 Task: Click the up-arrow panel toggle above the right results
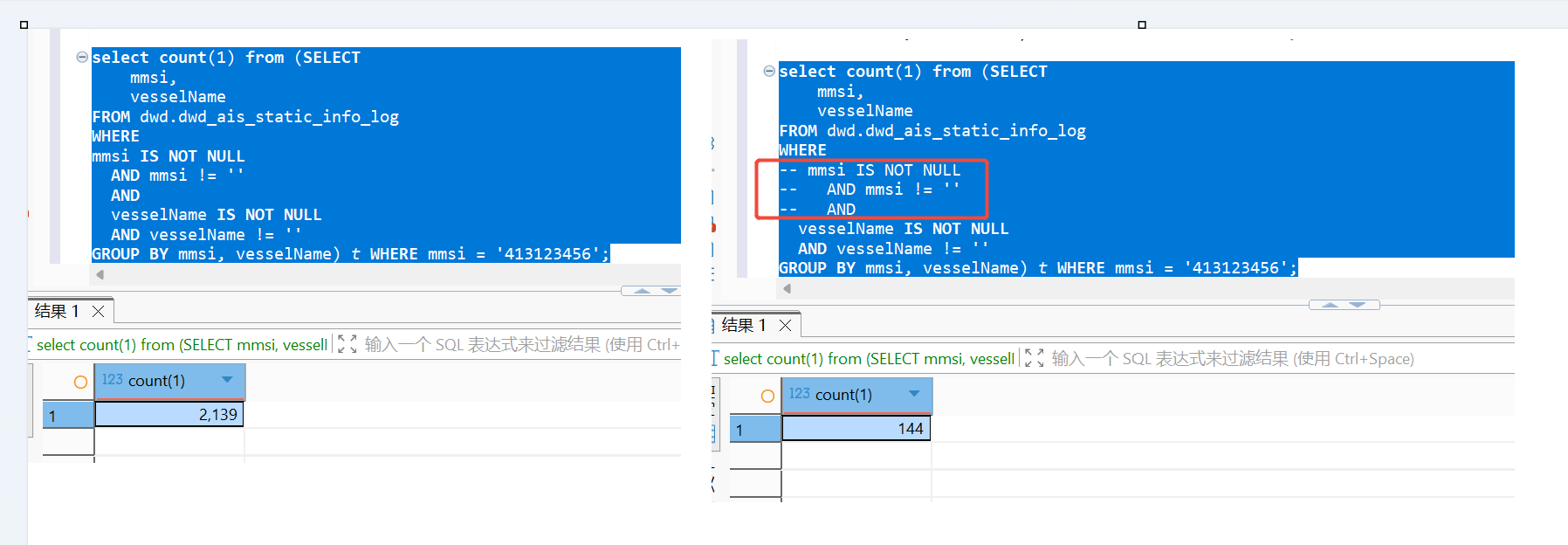pos(1330,305)
